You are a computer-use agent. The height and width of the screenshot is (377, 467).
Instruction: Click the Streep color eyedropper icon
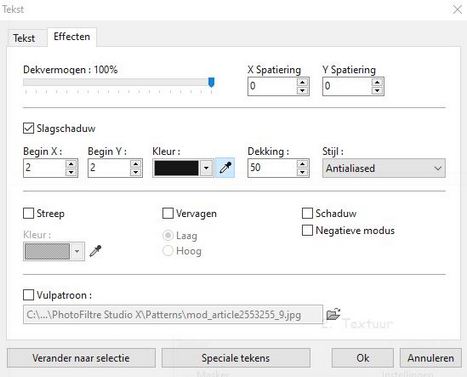pos(95,251)
